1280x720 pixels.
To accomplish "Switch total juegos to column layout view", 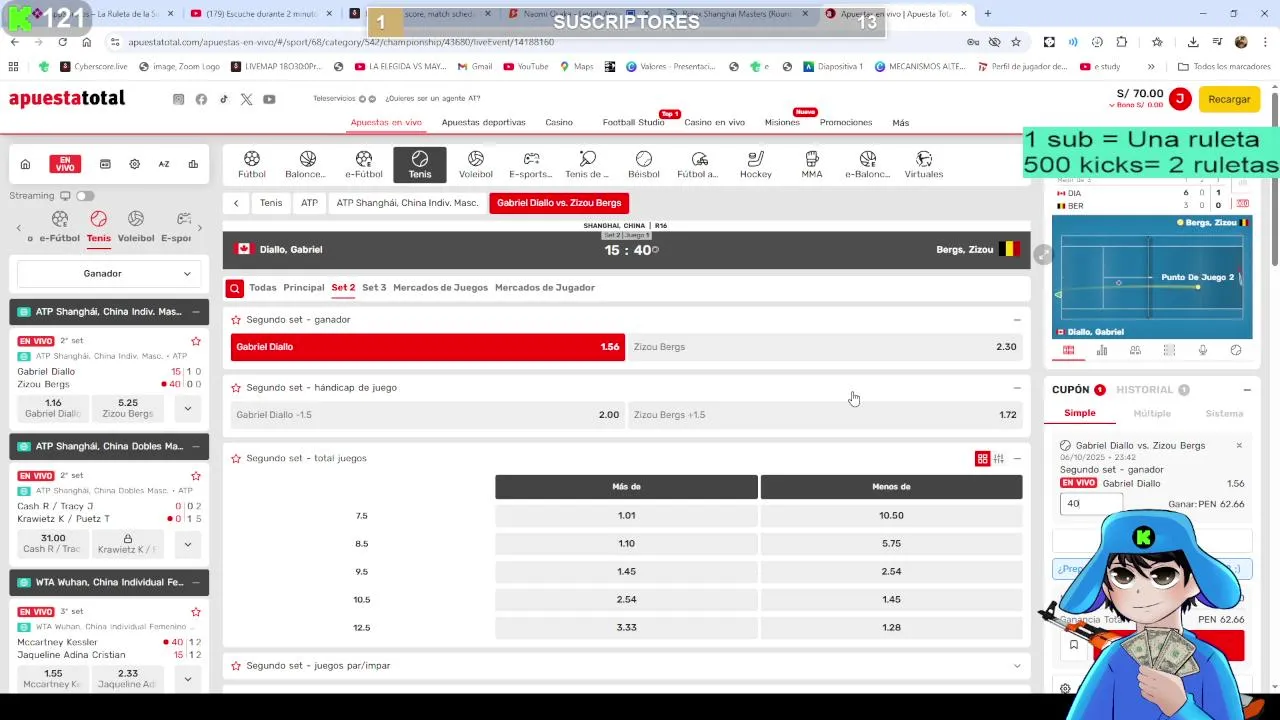I will click(x=999, y=459).
